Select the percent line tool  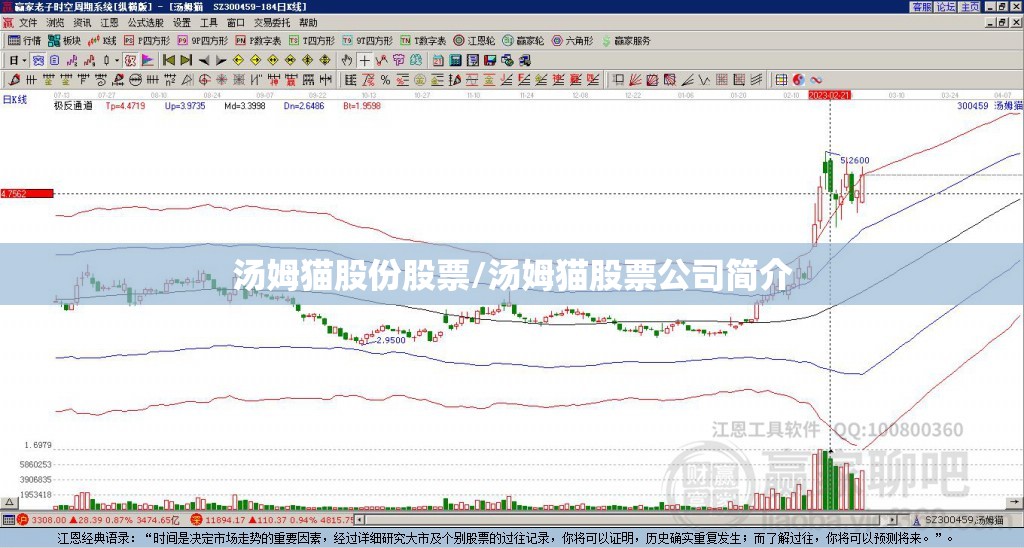click(x=385, y=80)
